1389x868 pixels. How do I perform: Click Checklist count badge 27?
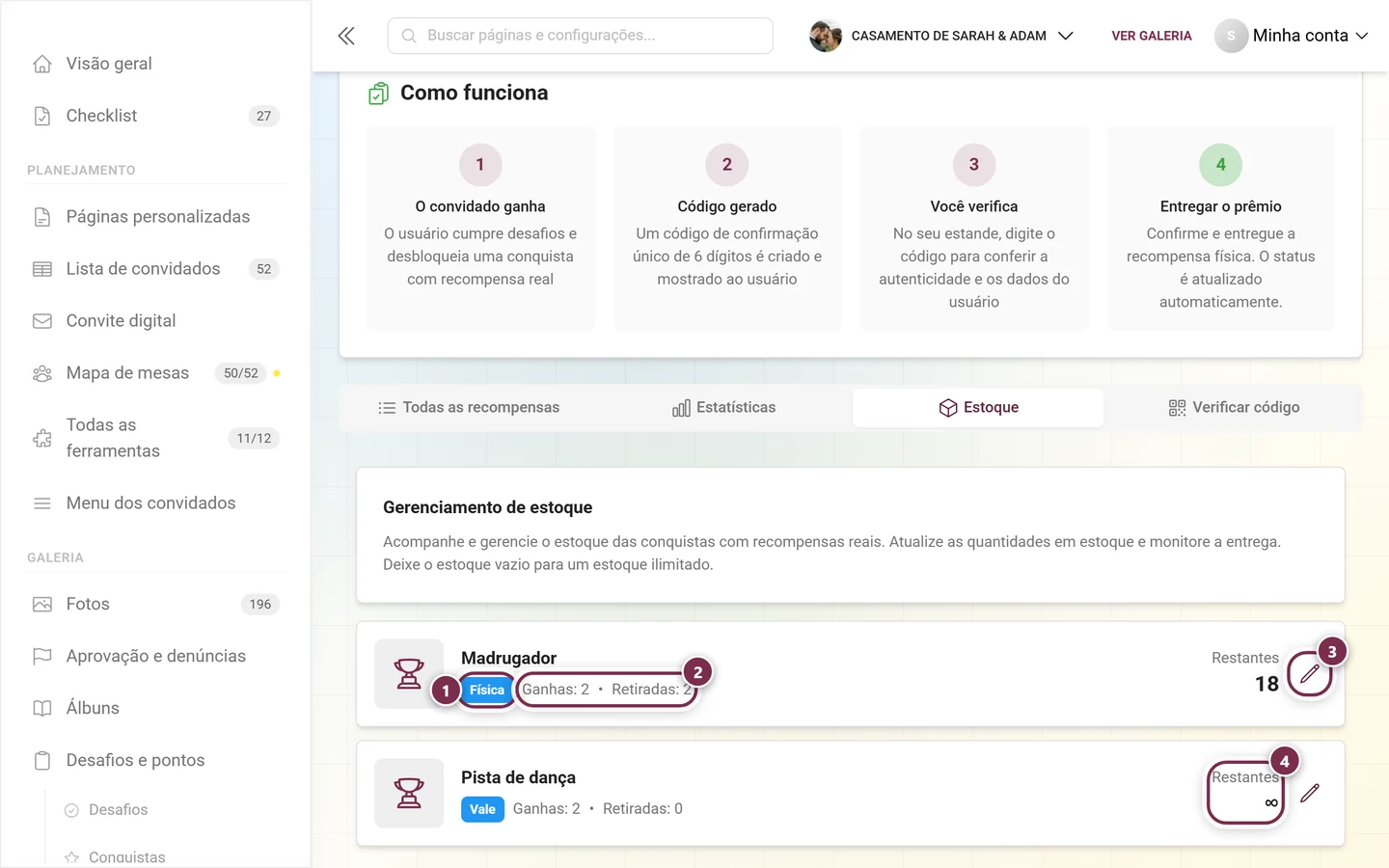[x=264, y=116]
